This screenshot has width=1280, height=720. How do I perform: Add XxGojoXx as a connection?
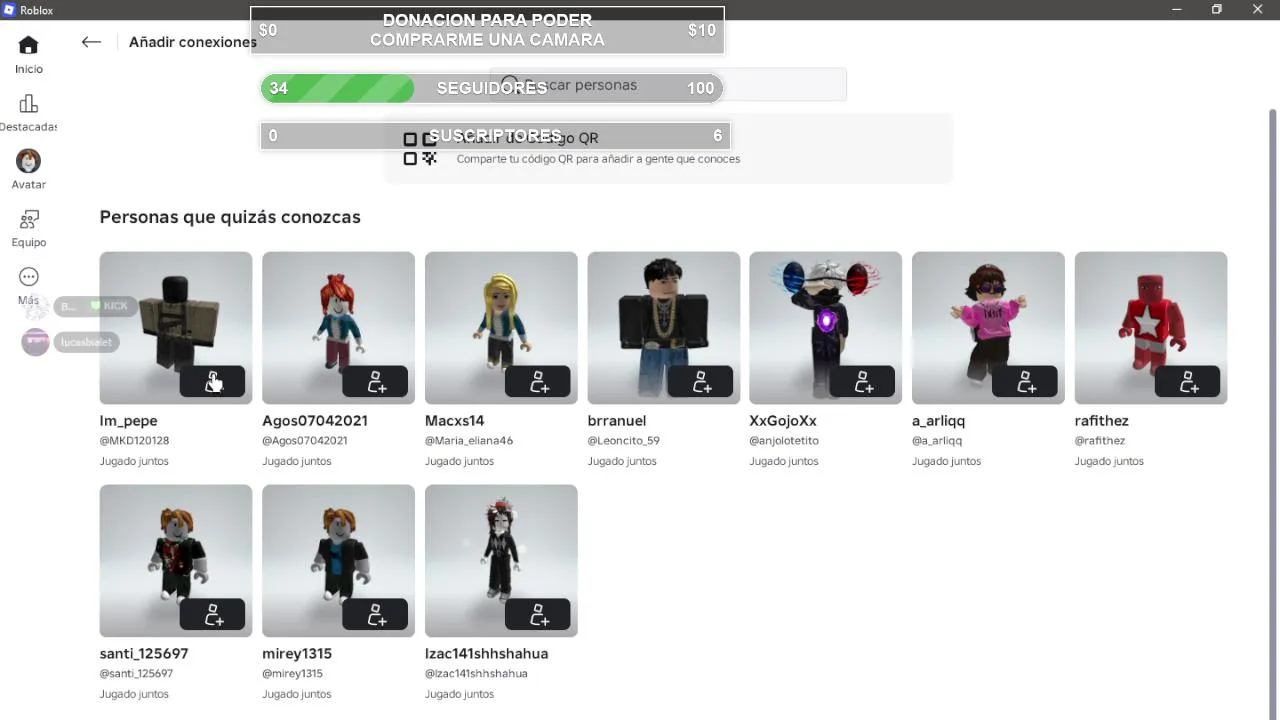[863, 382]
